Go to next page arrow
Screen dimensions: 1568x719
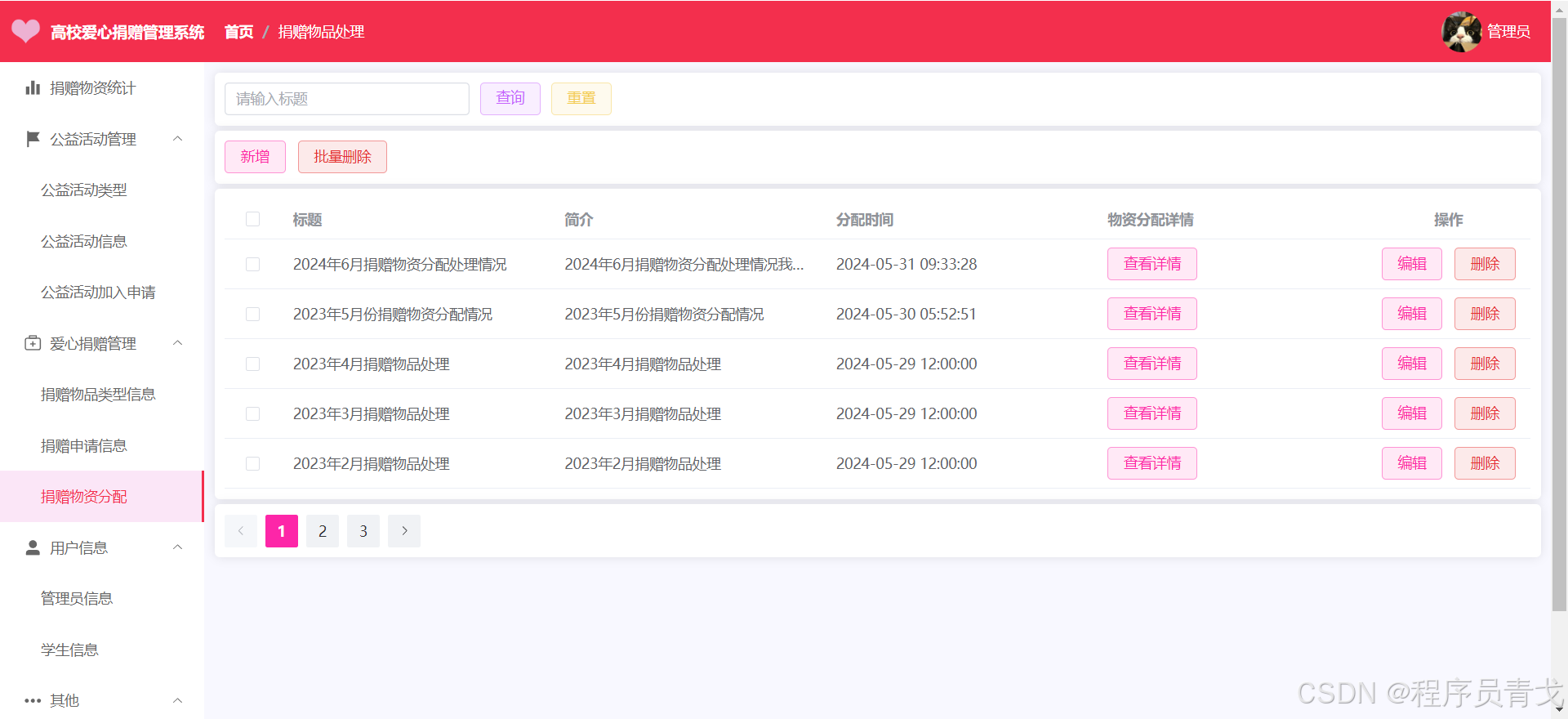[x=404, y=531]
